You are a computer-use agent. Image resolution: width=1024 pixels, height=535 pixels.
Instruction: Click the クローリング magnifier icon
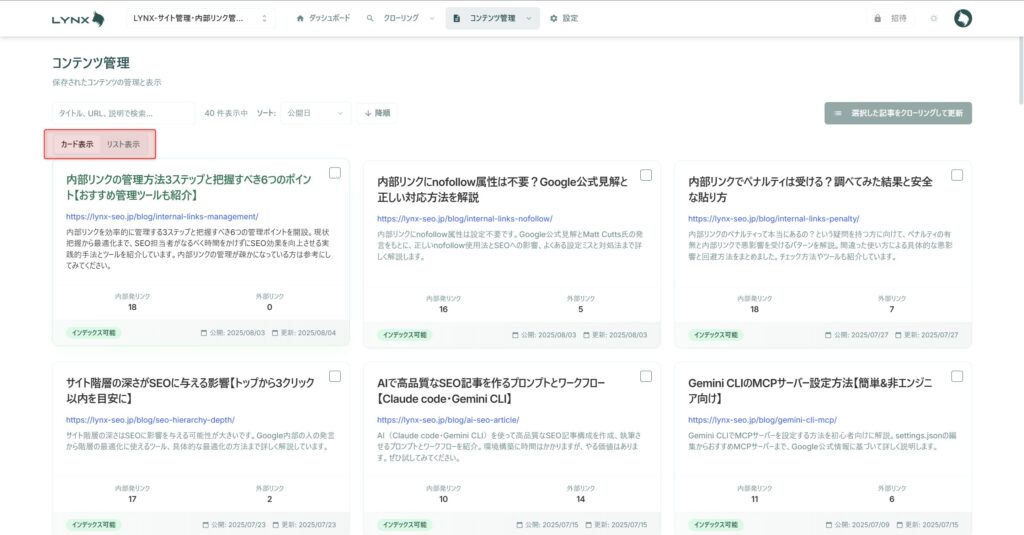(x=371, y=18)
